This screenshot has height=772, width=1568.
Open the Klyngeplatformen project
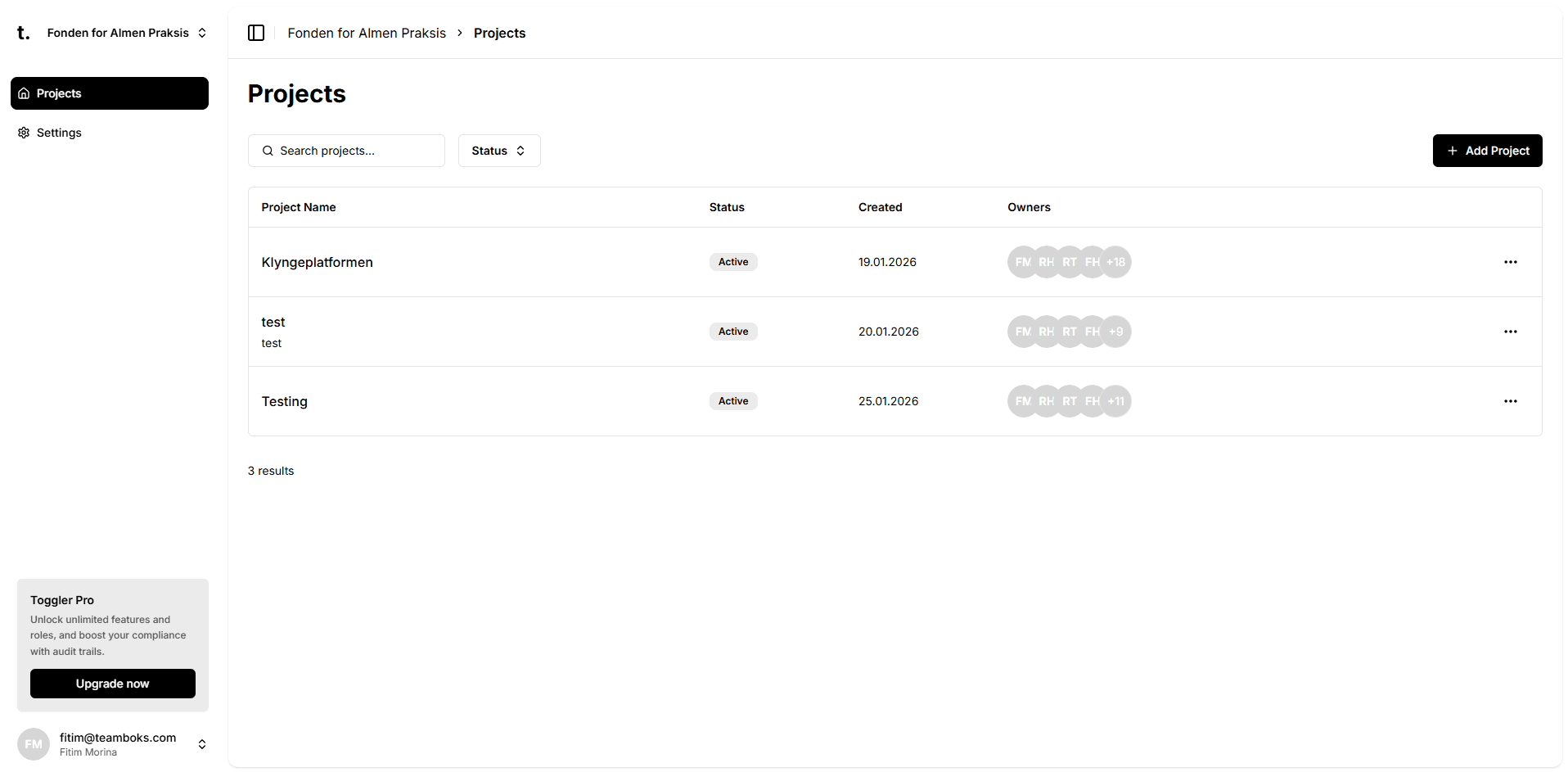(x=317, y=262)
